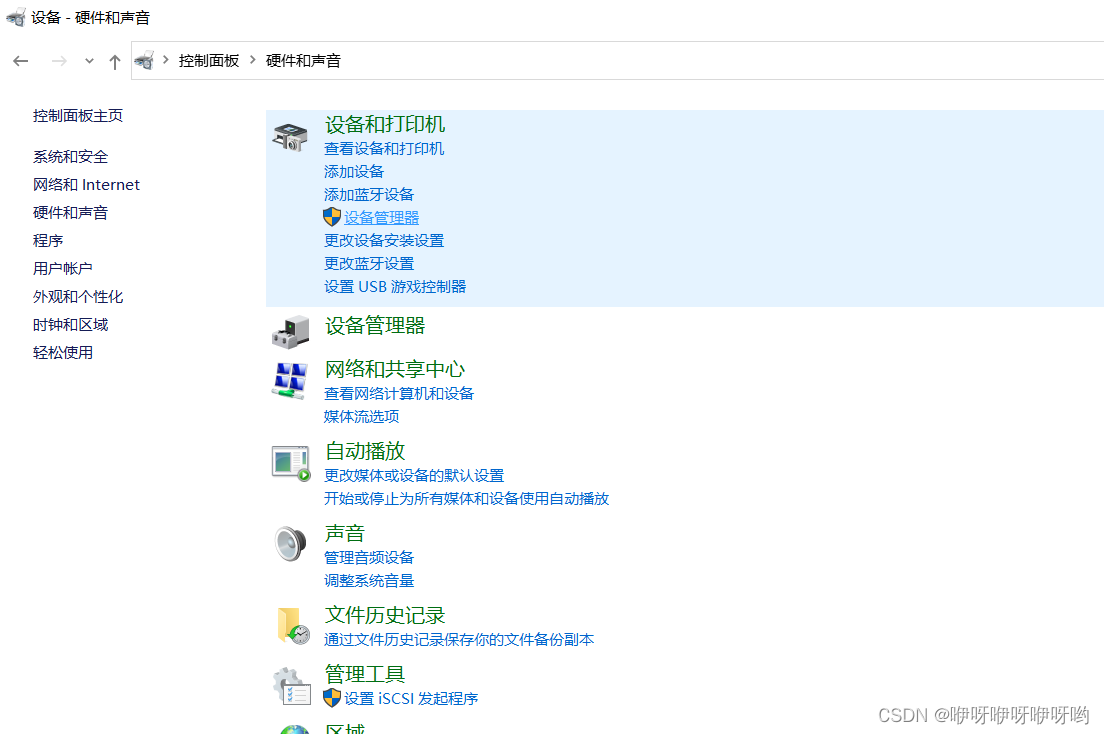Screen dimensions: 1104x734
Task: Go back with the back arrow
Action: pos(20,61)
